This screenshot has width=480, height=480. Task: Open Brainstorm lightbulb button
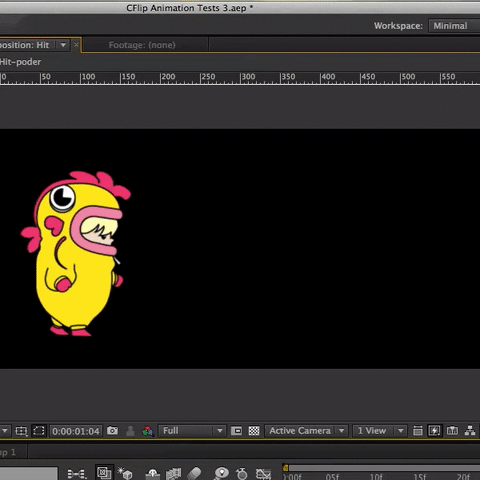[222, 473]
